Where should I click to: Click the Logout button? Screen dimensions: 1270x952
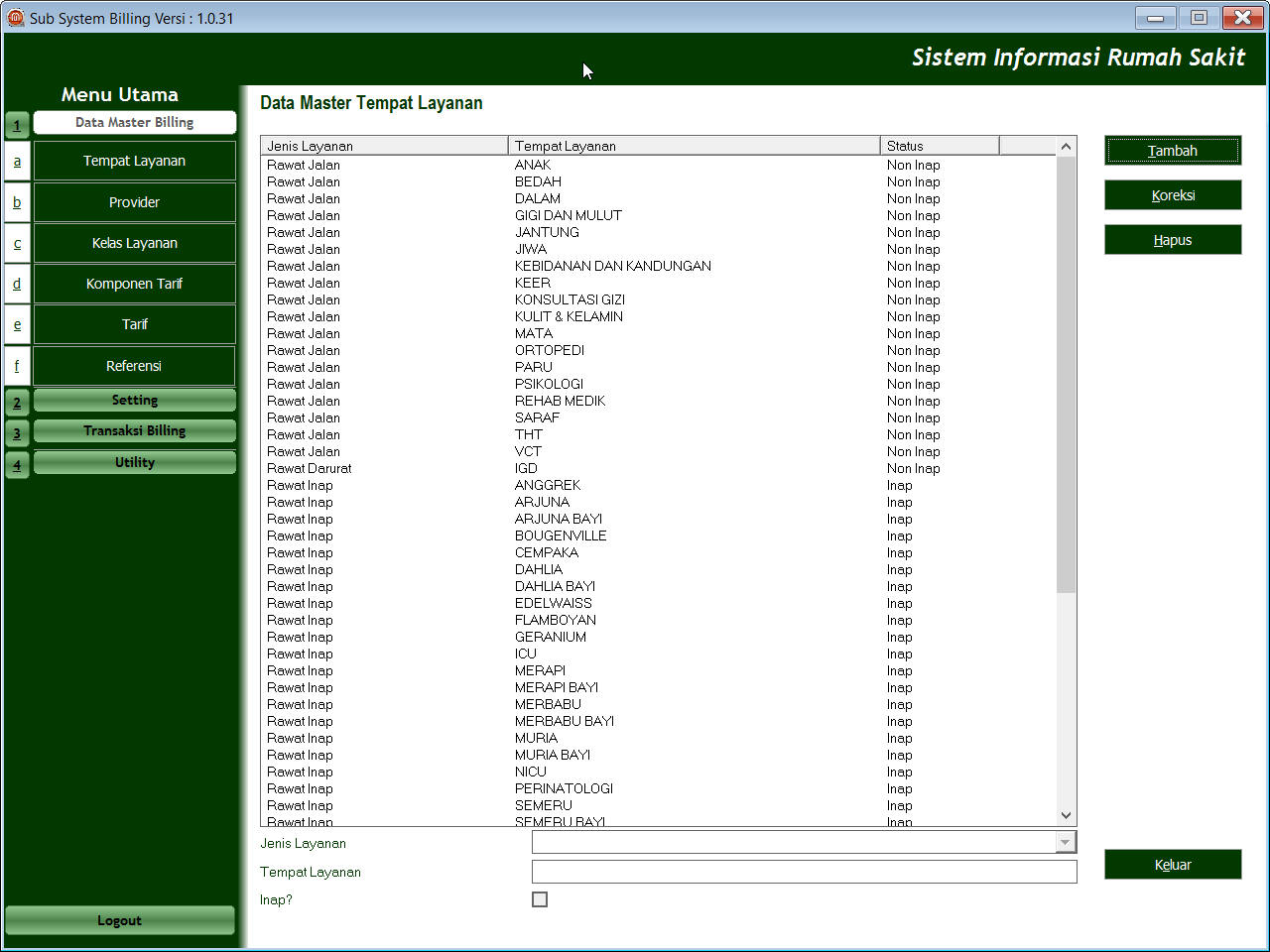click(119, 920)
